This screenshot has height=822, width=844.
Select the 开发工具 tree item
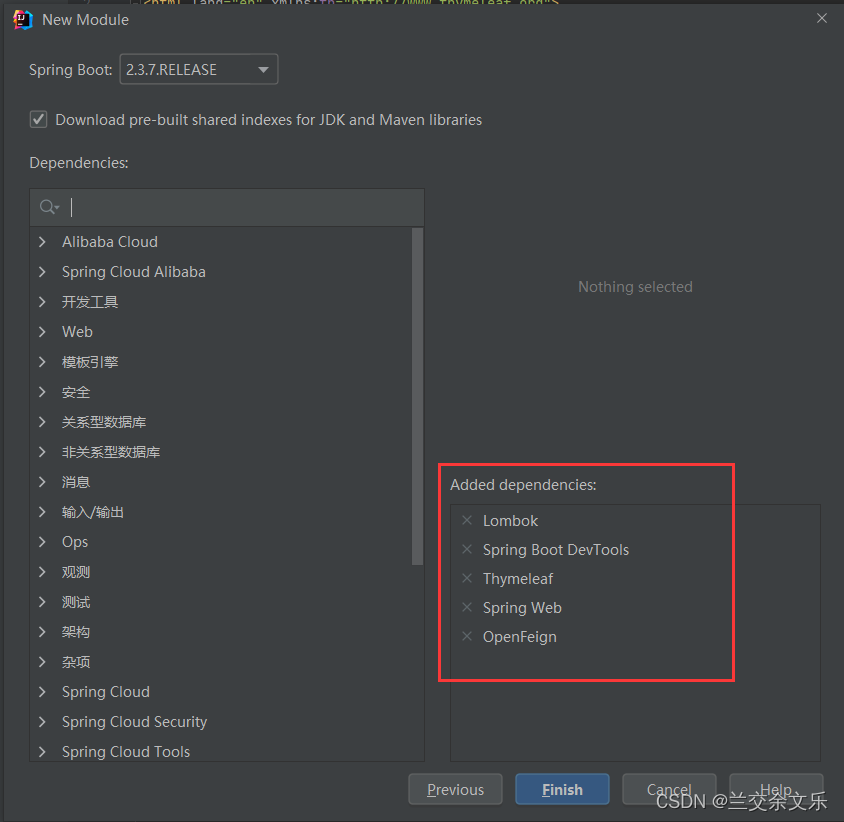[90, 302]
